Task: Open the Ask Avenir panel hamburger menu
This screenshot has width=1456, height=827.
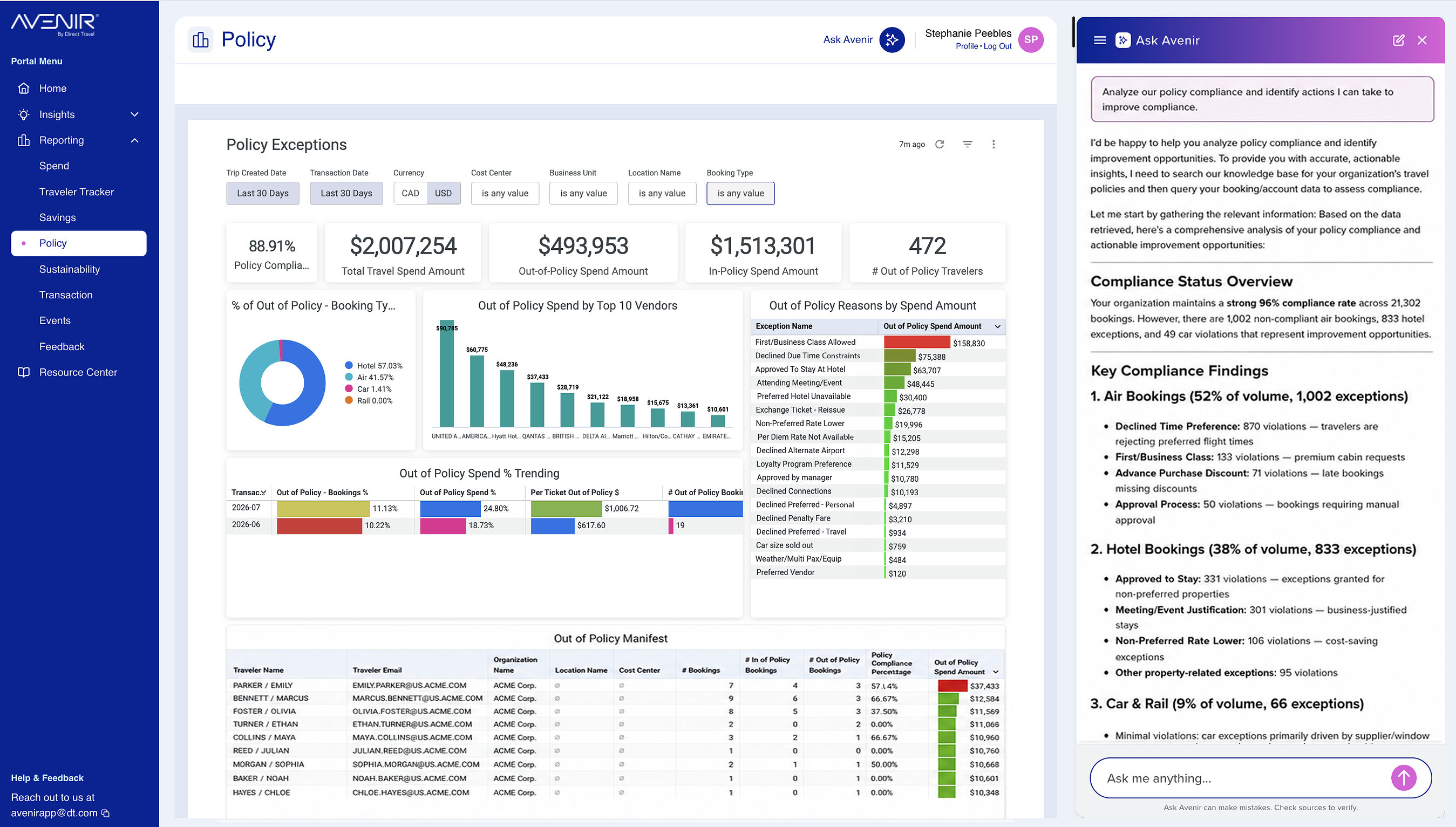Action: tap(1100, 40)
